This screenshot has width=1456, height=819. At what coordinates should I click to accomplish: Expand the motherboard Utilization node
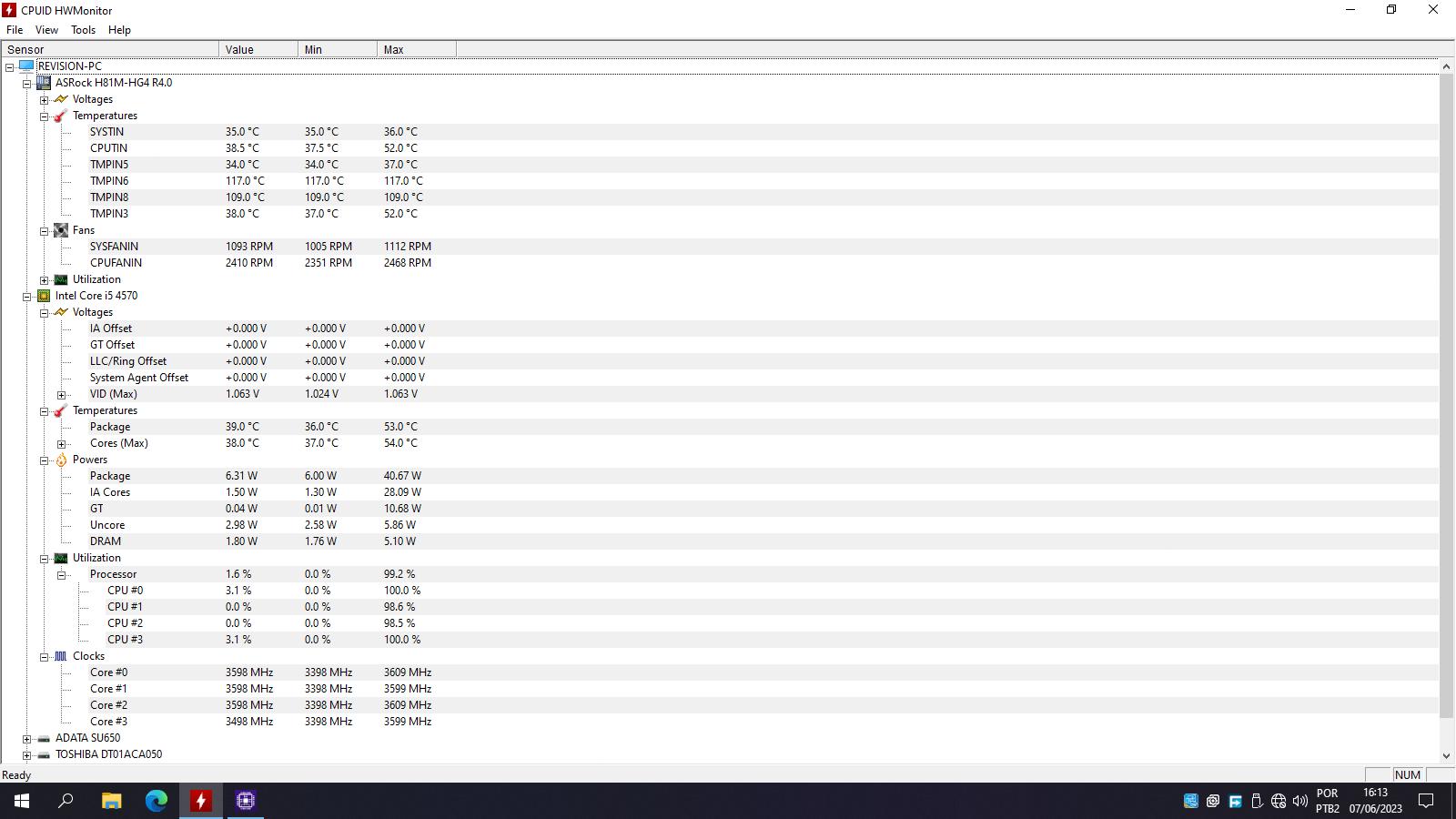44,280
